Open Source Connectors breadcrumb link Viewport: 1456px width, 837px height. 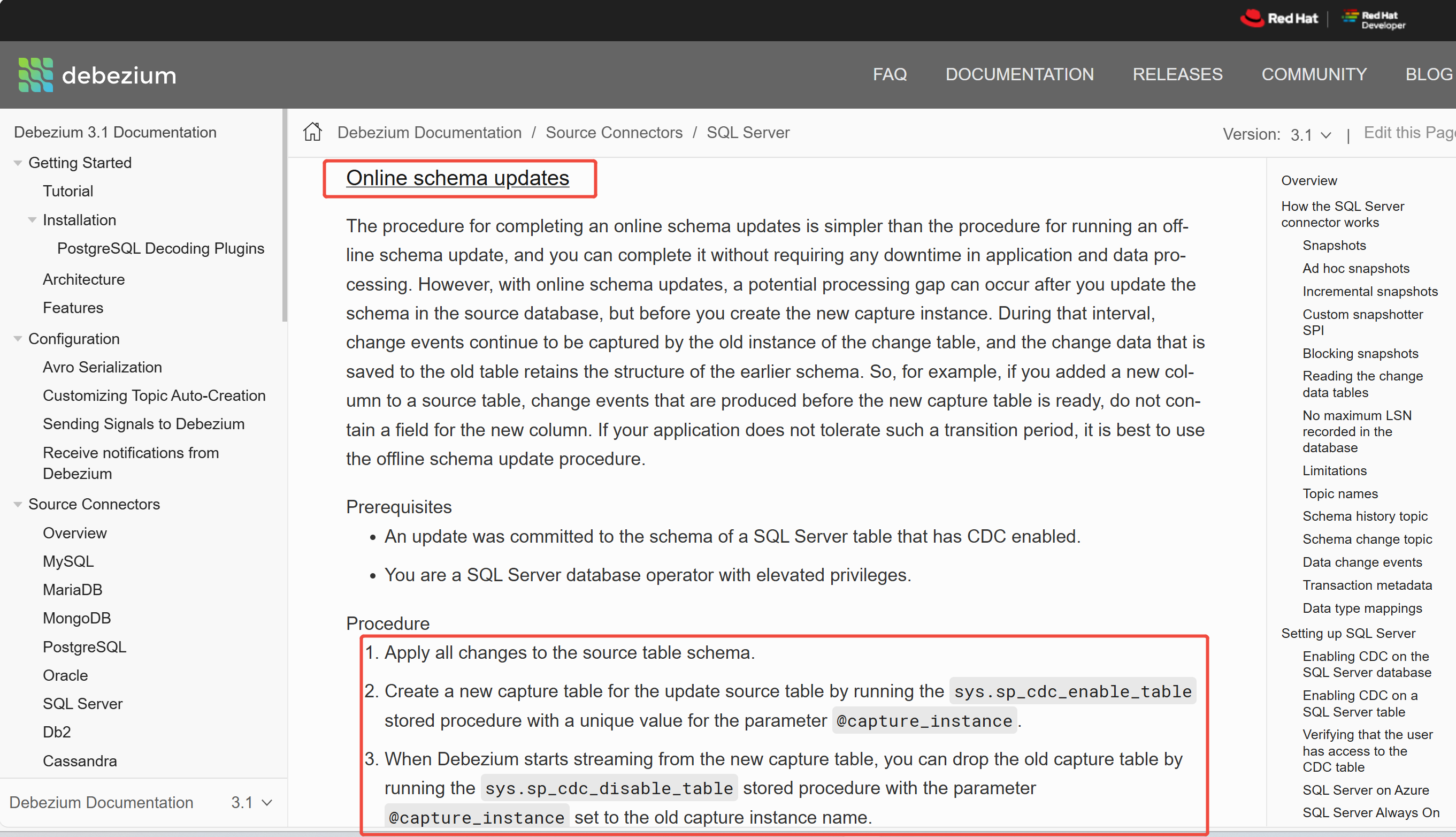(x=614, y=133)
